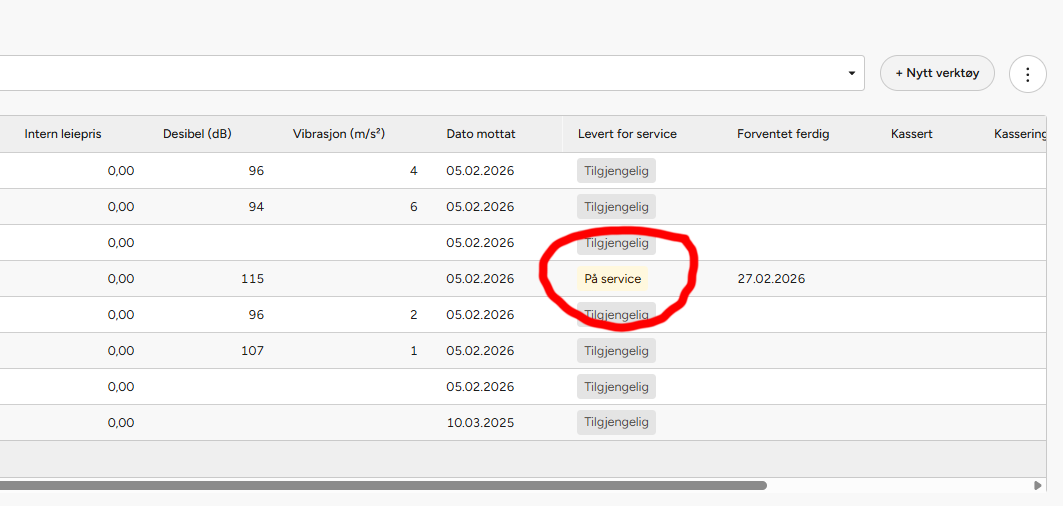Click "Tilgjengelig" badge in the 10.03.2025 row
The width and height of the screenshot is (1063, 506).
coord(616,423)
